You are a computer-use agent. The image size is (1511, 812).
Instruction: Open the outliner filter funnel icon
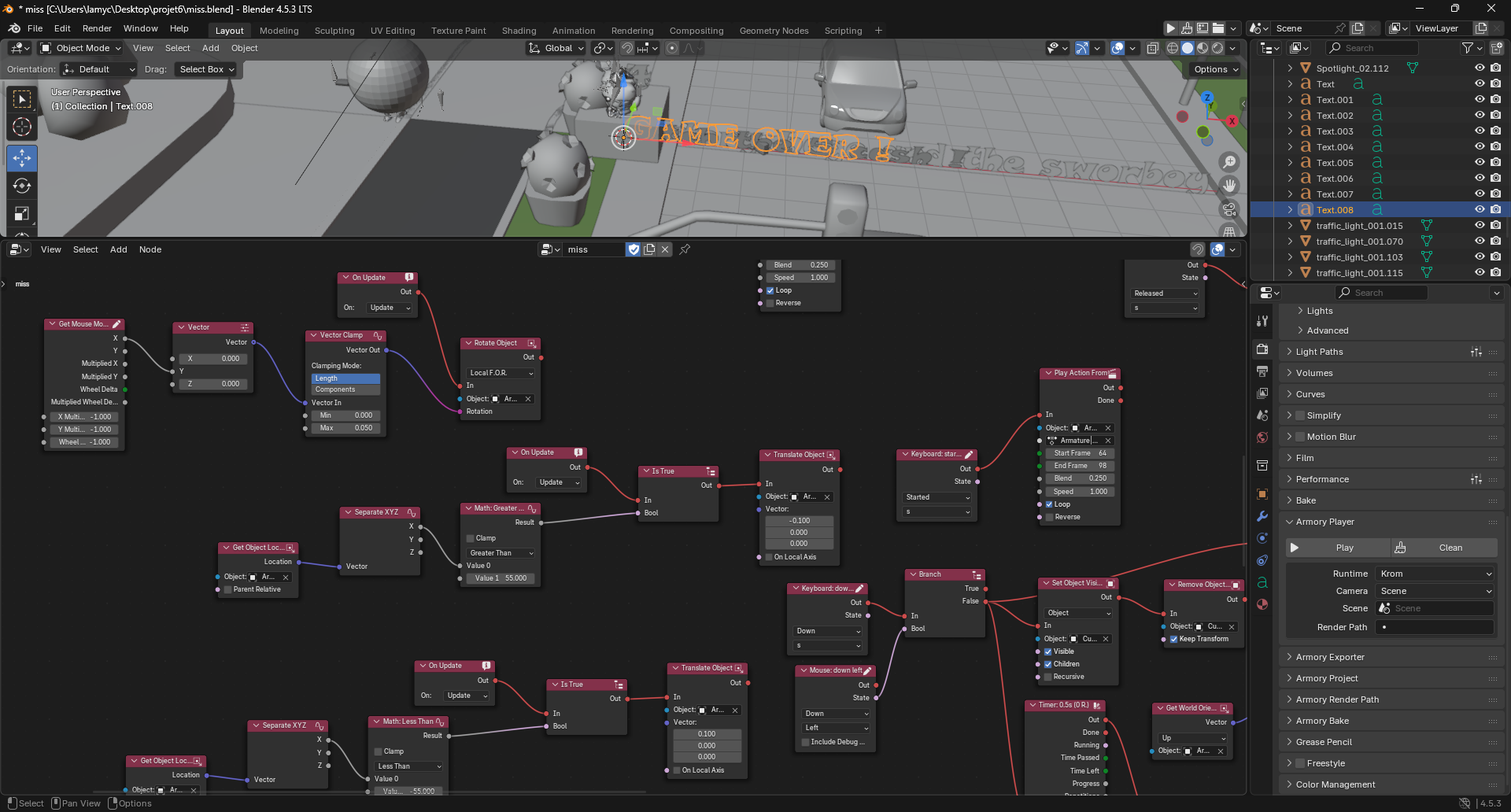(x=1467, y=48)
